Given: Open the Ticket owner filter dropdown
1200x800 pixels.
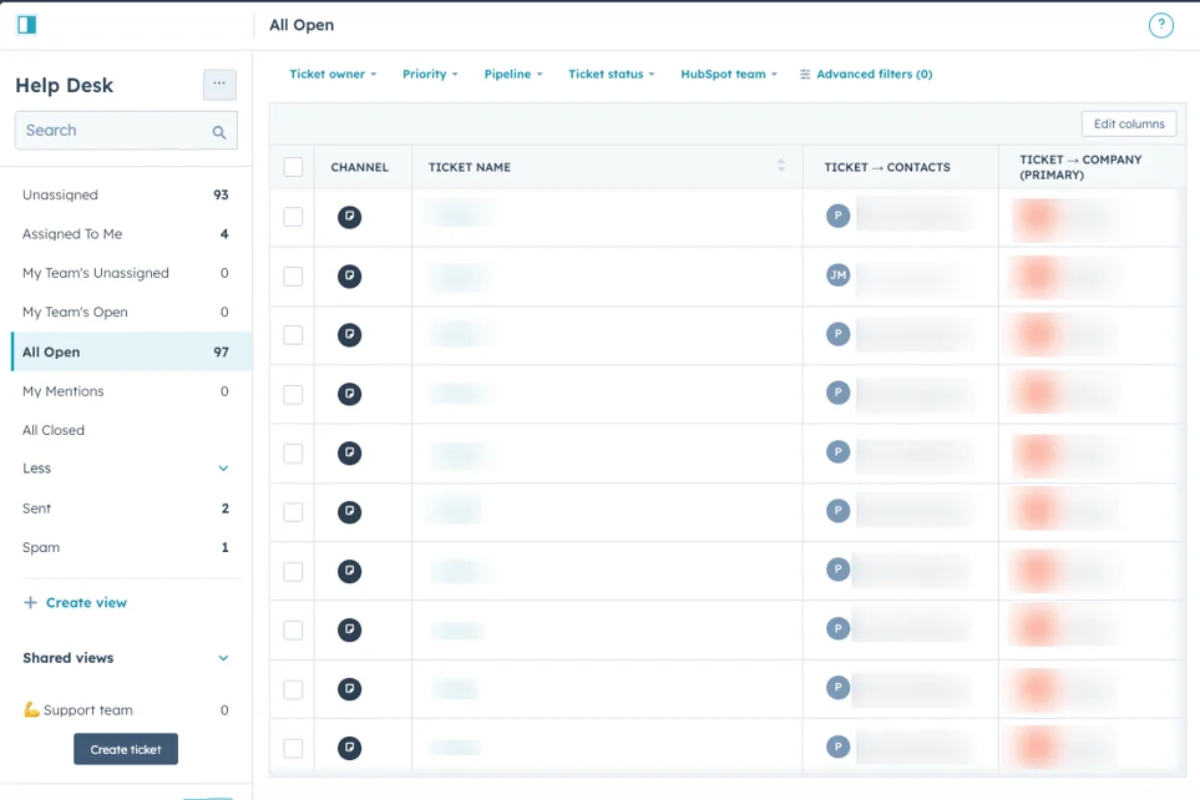Looking at the screenshot, I should tap(333, 73).
